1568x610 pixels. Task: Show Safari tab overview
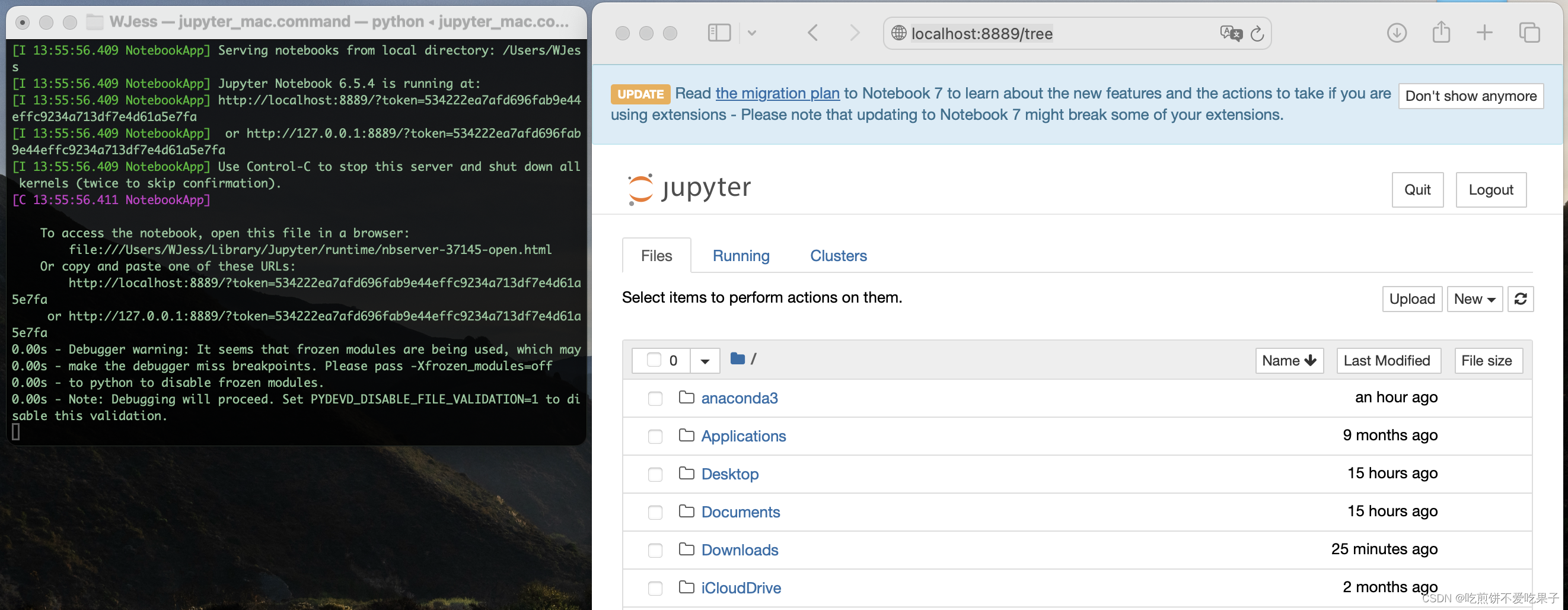[1529, 33]
